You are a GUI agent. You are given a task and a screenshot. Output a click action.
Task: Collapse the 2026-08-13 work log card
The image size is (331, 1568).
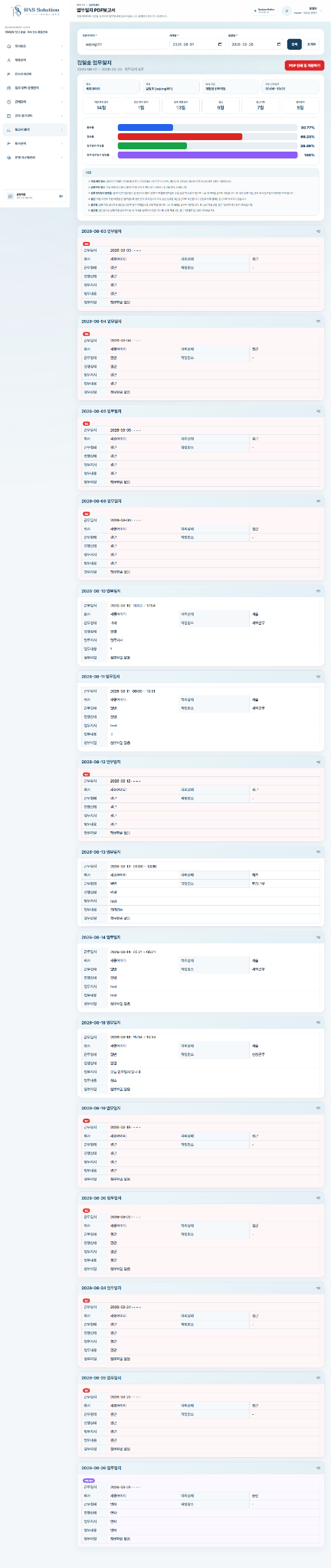point(318,851)
